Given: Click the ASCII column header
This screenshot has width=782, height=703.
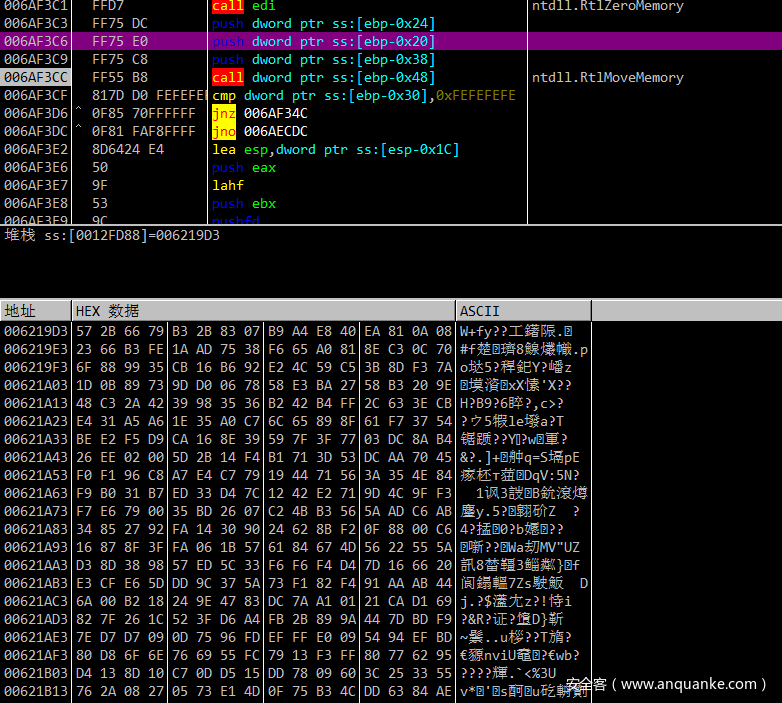Looking at the screenshot, I should [480, 311].
